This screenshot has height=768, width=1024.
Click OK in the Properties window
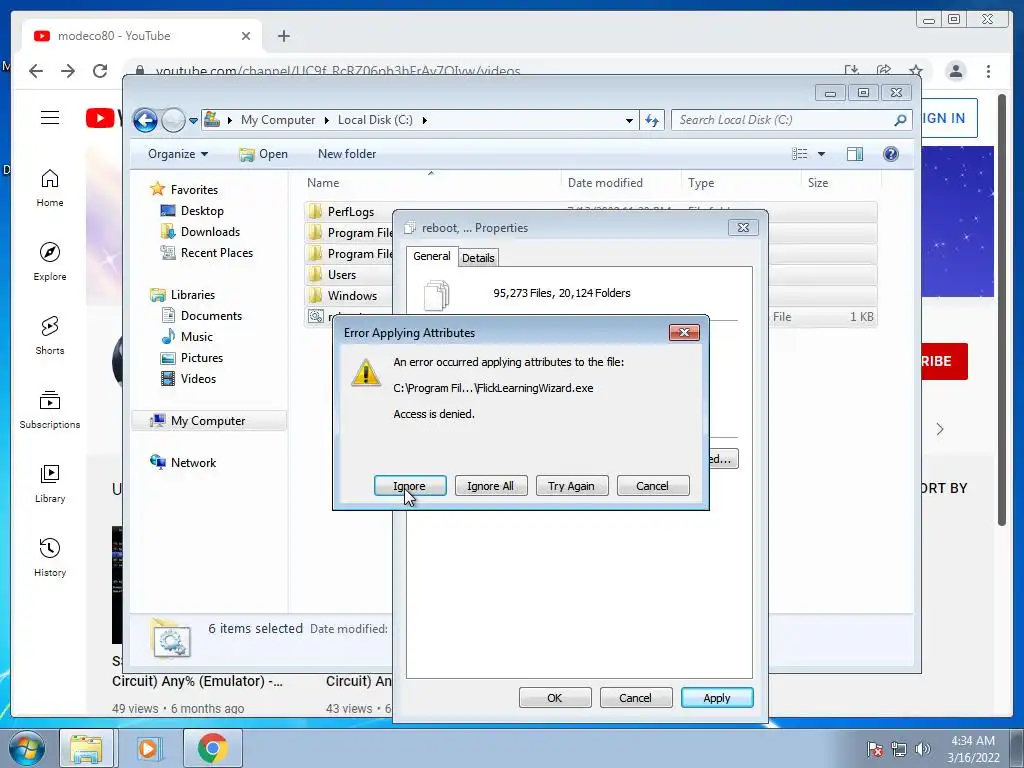pyautogui.click(x=554, y=697)
